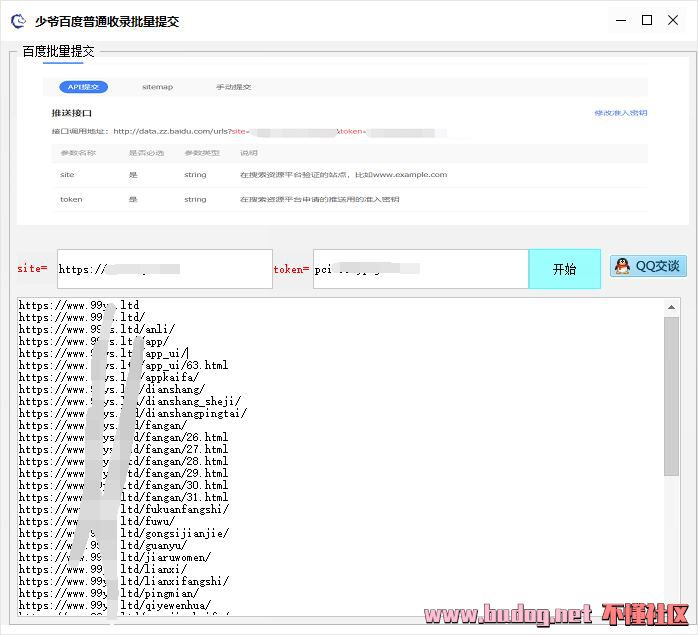The image size is (698, 635).
Task: Click the site parameter row name
Action: tap(67, 175)
